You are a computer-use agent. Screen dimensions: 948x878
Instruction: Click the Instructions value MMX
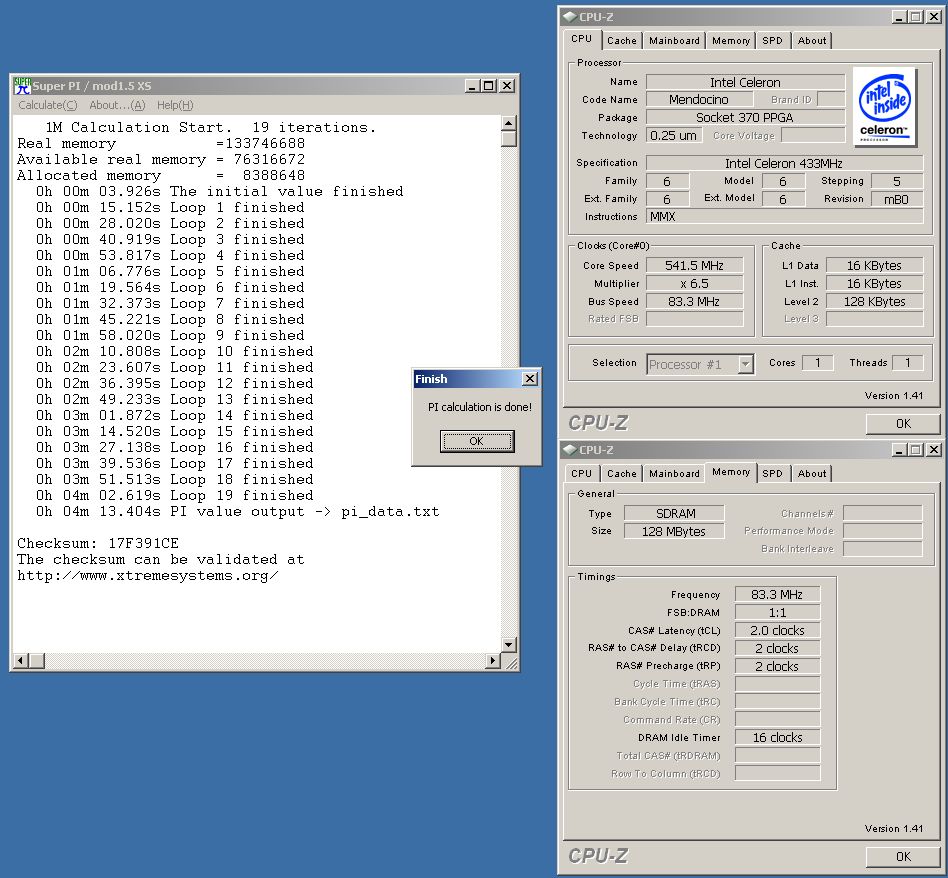784,216
